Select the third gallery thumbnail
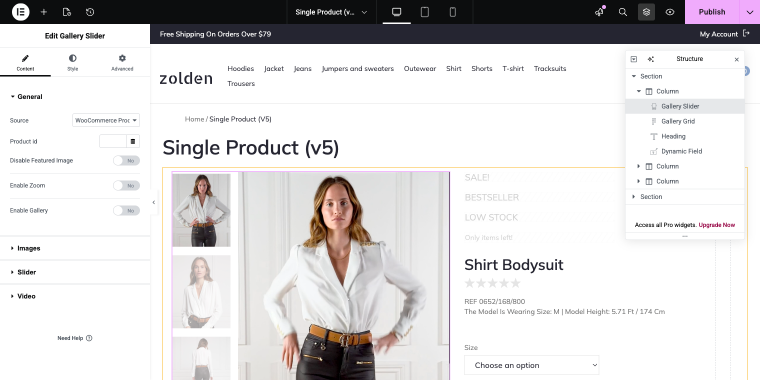 coord(201,358)
